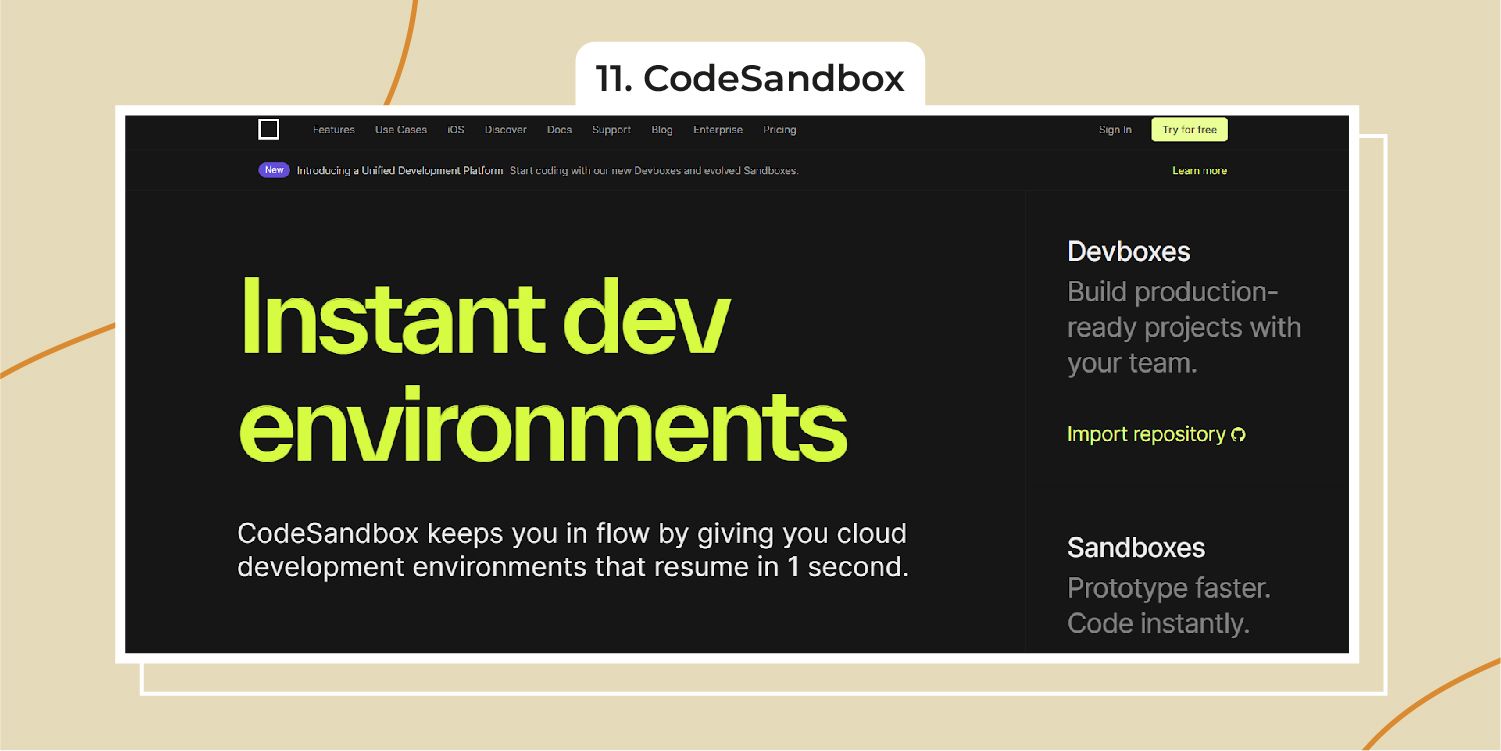1501x751 pixels.
Task: Visit the Blog link
Action: (x=662, y=130)
